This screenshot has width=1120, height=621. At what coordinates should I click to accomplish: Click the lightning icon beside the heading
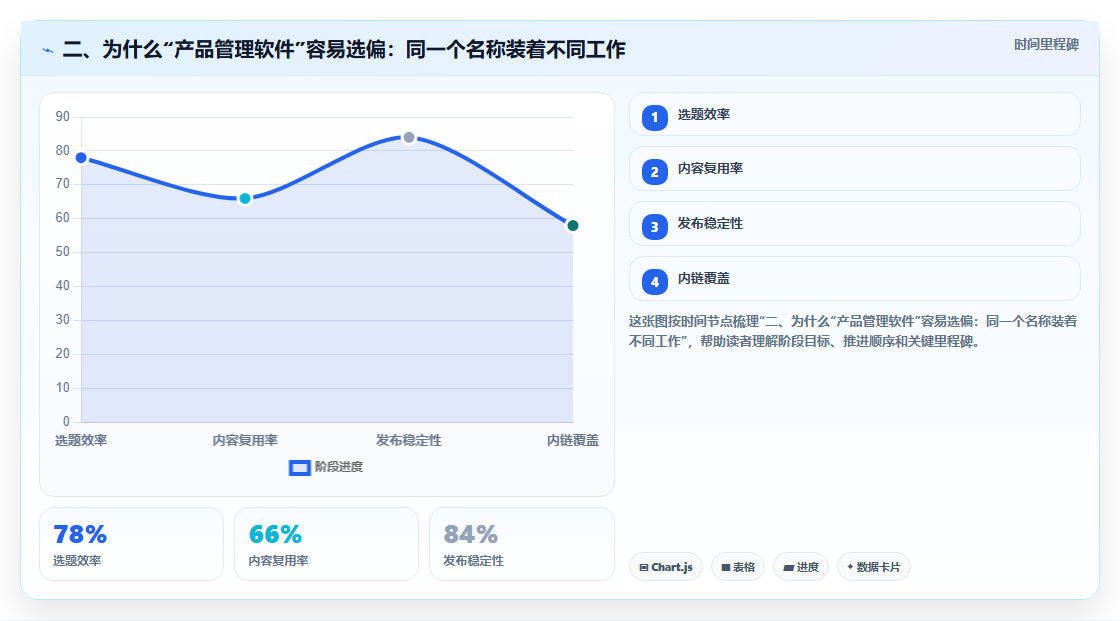(x=48, y=50)
